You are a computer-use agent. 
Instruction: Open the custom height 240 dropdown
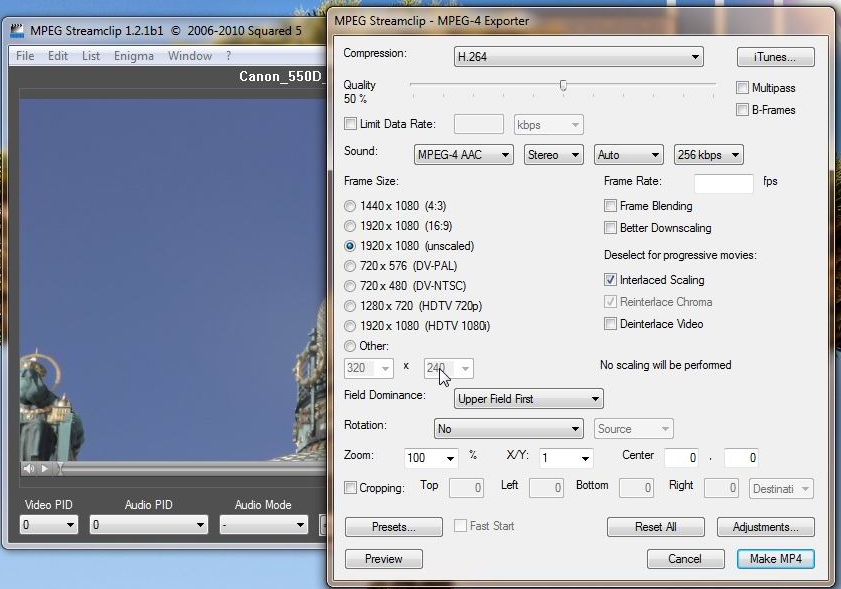click(449, 369)
